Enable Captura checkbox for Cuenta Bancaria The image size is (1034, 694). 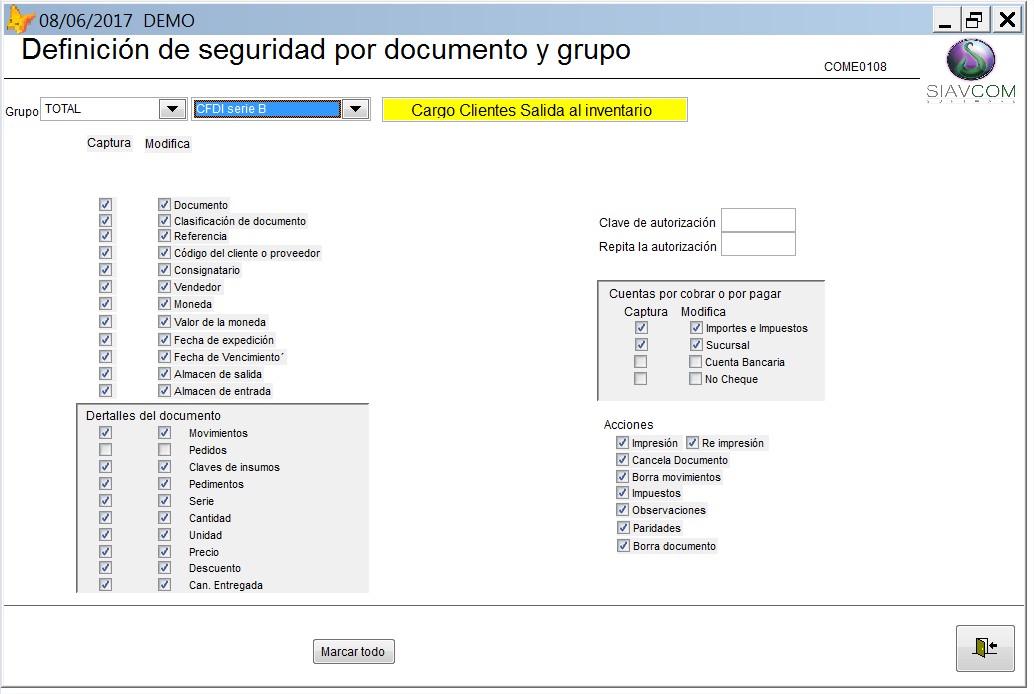pos(641,362)
